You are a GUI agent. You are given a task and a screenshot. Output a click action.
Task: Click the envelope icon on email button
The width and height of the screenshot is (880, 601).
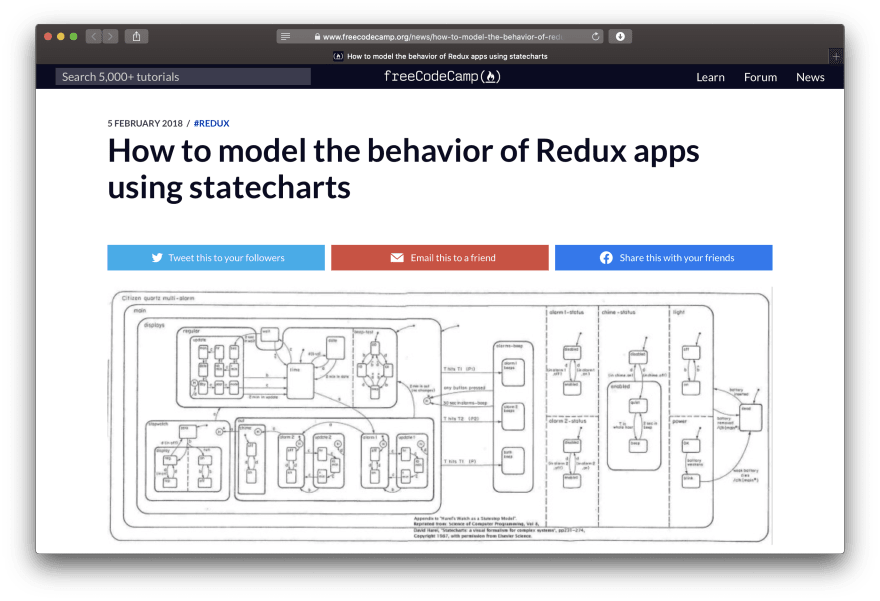point(397,258)
